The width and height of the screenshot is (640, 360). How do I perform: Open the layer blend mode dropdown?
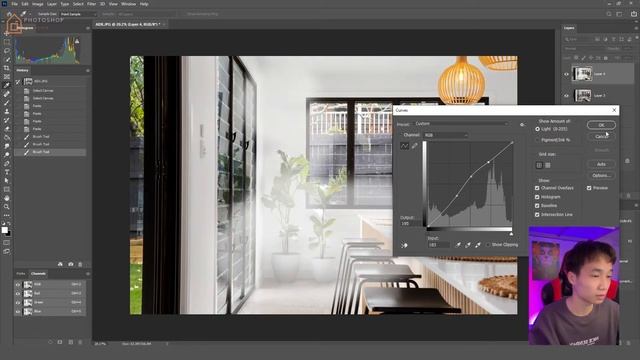(x=584, y=49)
